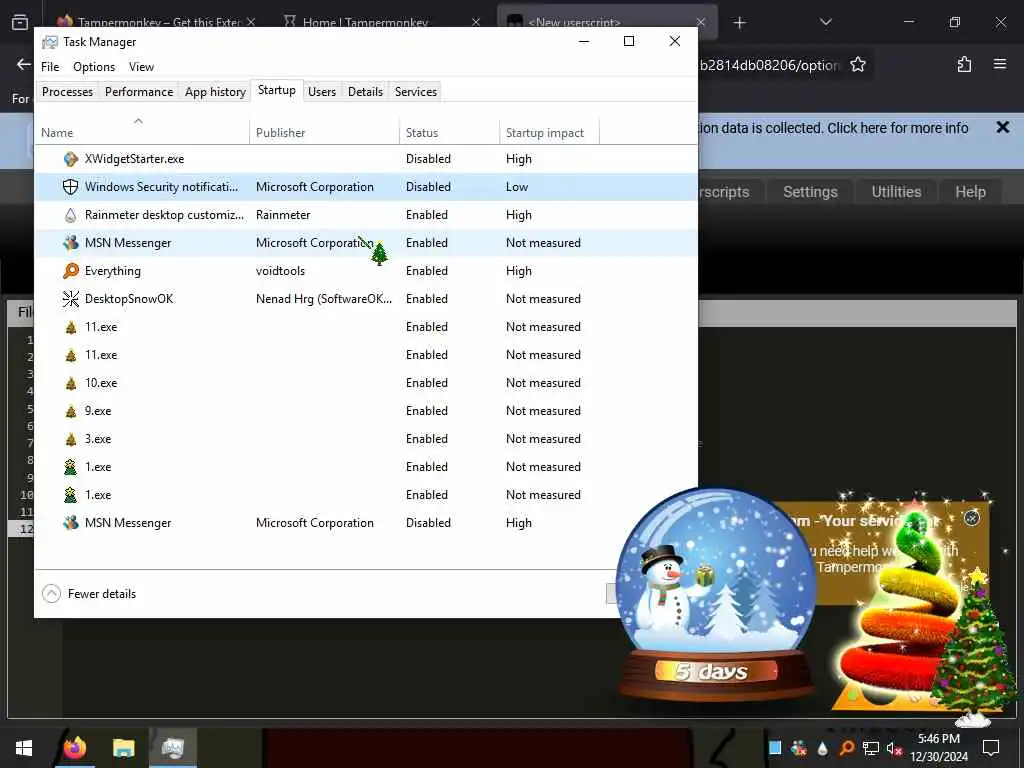Image resolution: width=1024 pixels, height=768 pixels.
Task: Open the Firefox hamburger application menu
Action: click(x=1000, y=65)
